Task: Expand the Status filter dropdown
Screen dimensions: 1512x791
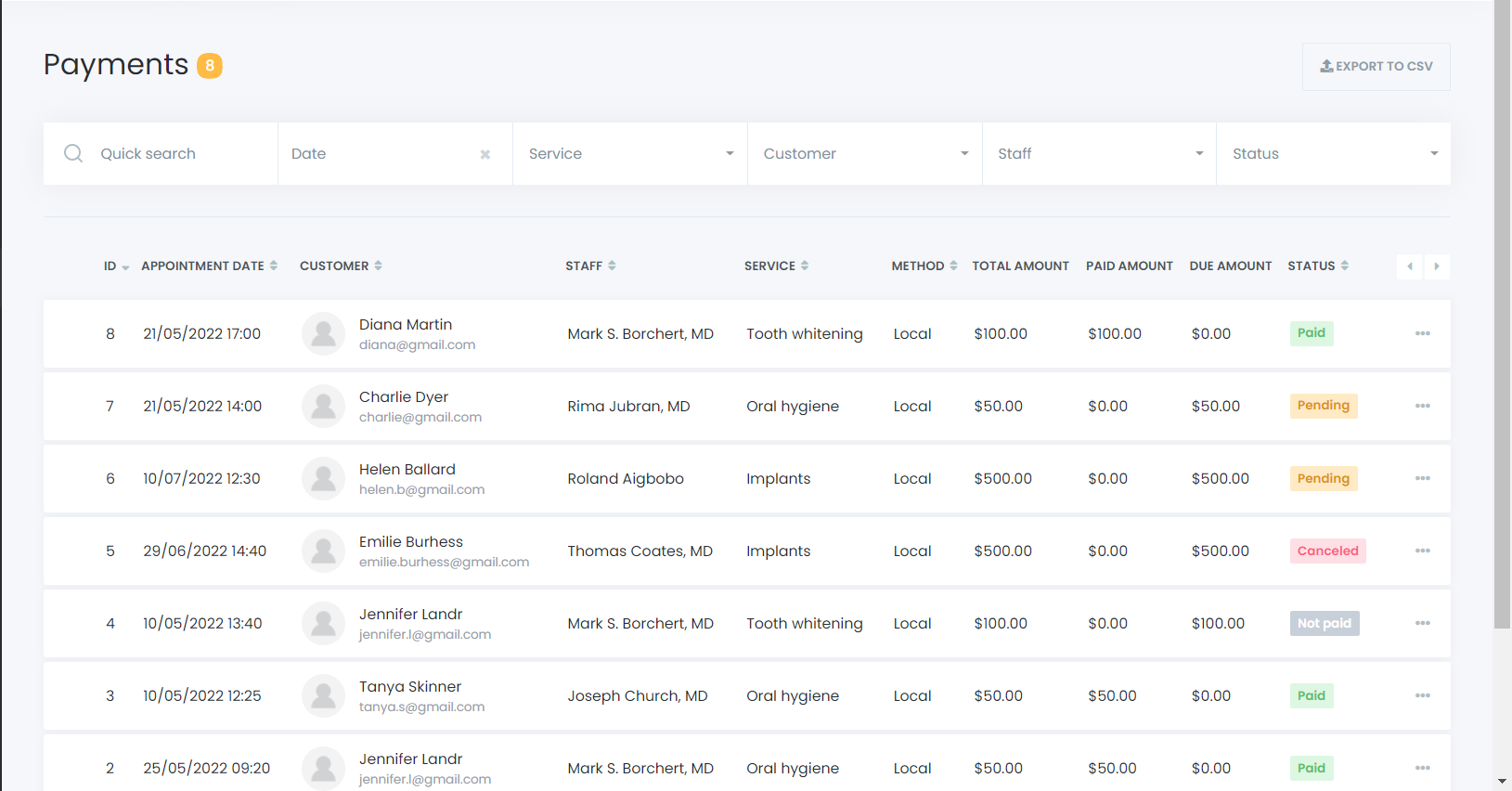Action: click(x=1333, y=154)
